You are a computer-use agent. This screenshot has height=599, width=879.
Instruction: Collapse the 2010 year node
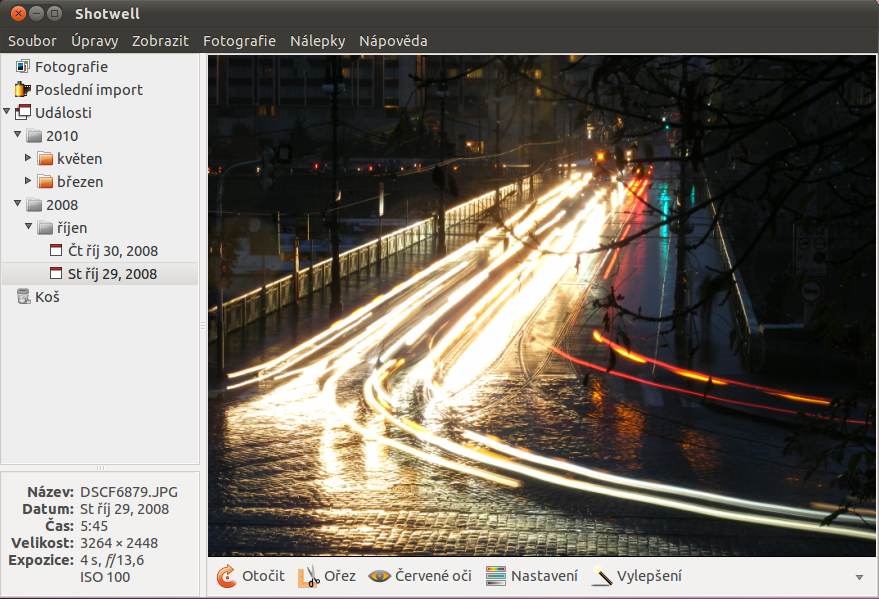pyautogui.click(x=17, y=134)
